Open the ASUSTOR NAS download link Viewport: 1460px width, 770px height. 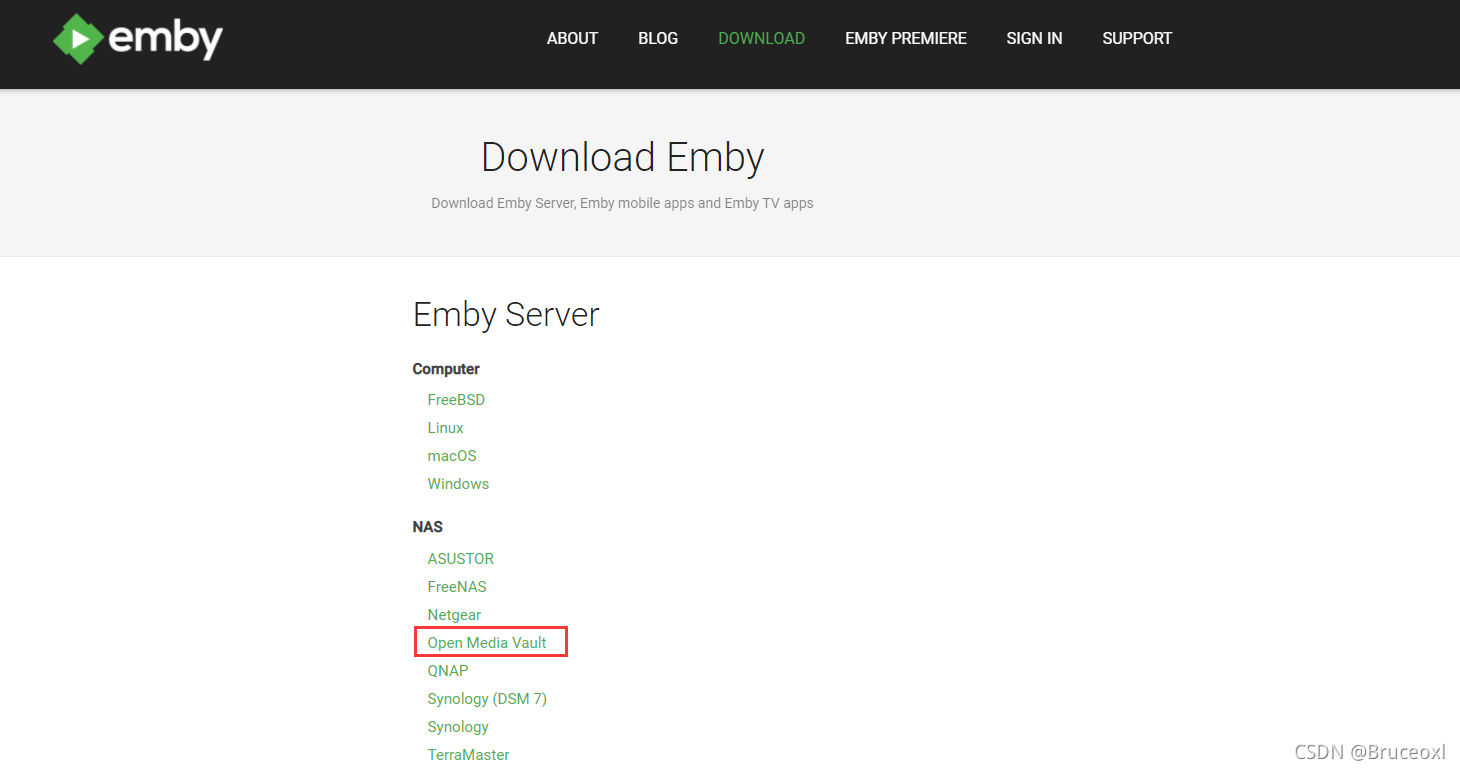tap(460, 559)
